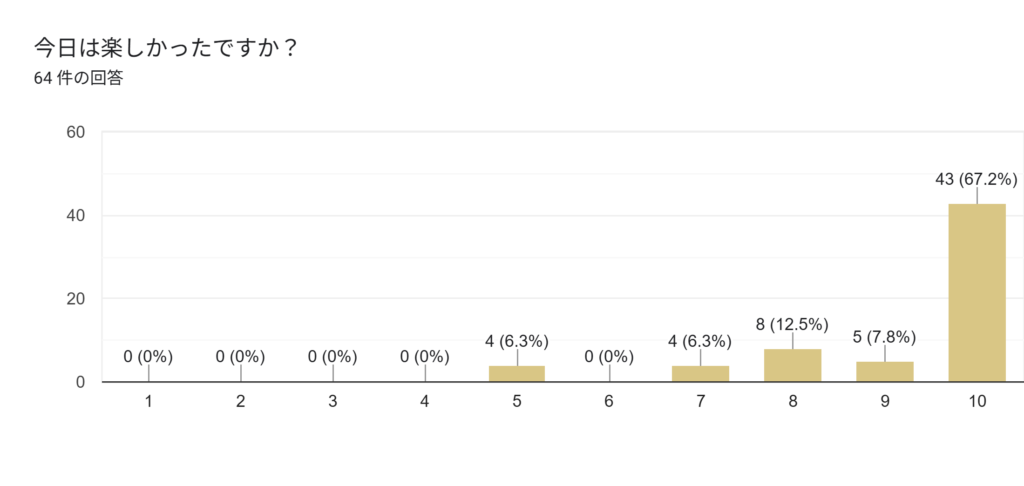Select the "64 件の回答" response count text
Screen dimensions: 1024x486
78,78
